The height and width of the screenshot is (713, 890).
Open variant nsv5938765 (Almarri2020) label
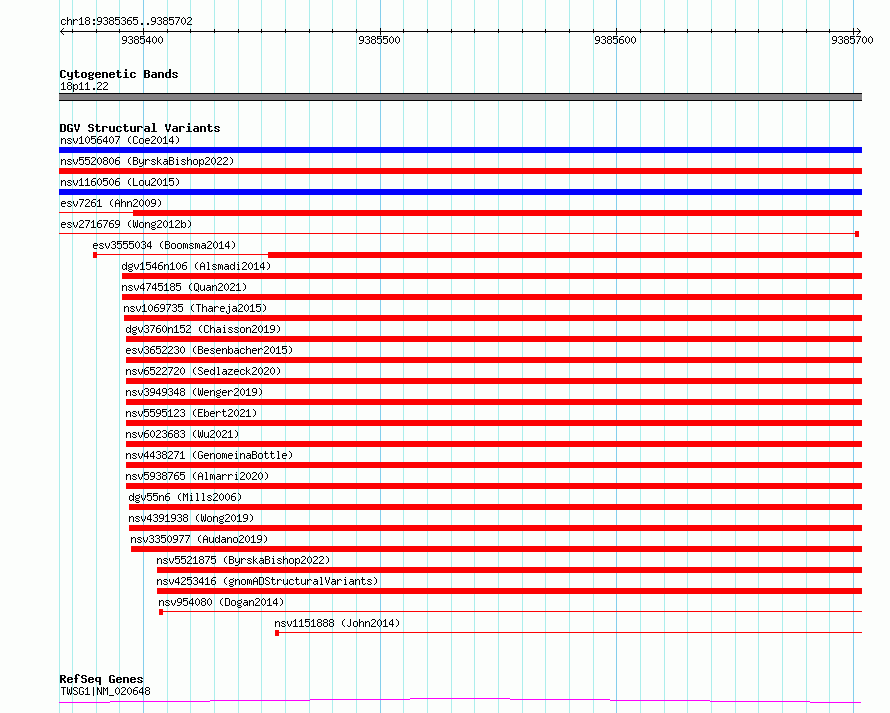[197, 476]
